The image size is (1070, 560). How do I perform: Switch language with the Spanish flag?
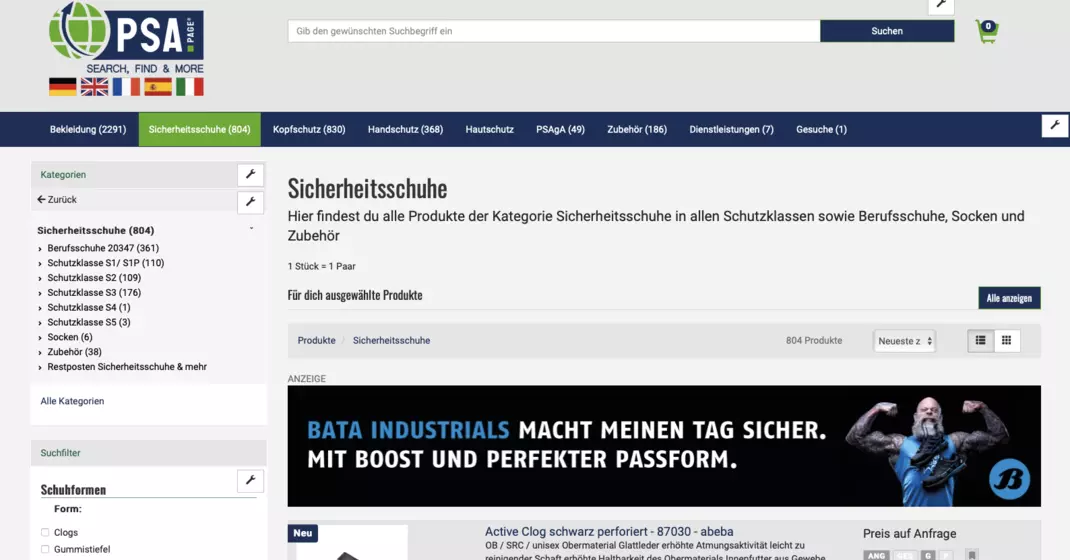pyautogui.click(x=158, y=87)
